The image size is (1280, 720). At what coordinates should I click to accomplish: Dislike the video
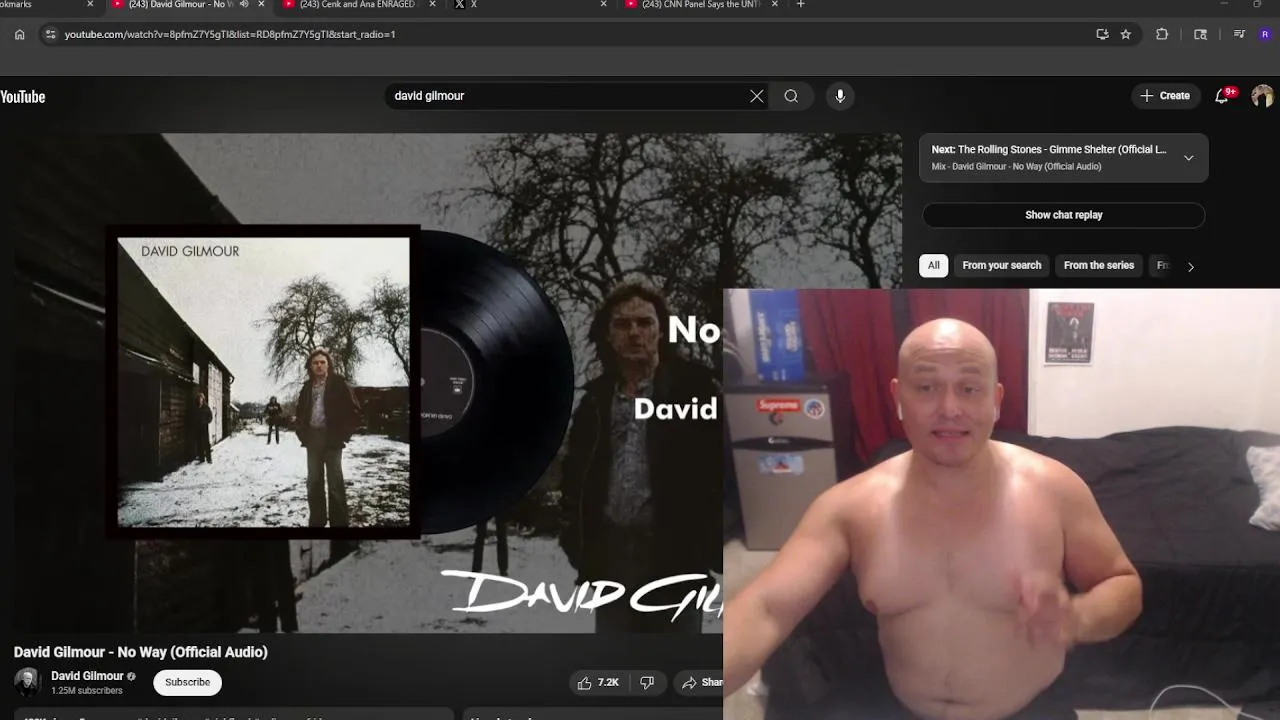[x=647, y=682]
